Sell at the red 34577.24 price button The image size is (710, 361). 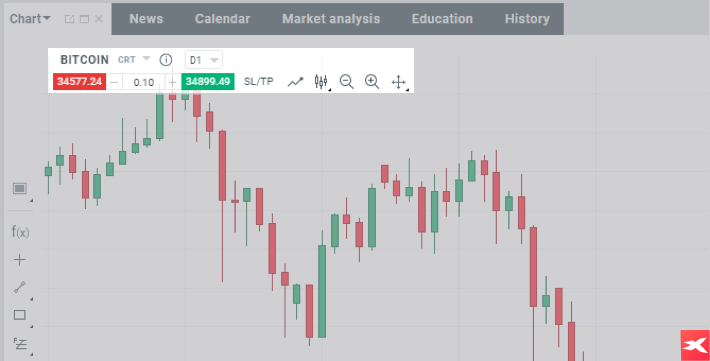pyautogui.click(x=80, y=82)
